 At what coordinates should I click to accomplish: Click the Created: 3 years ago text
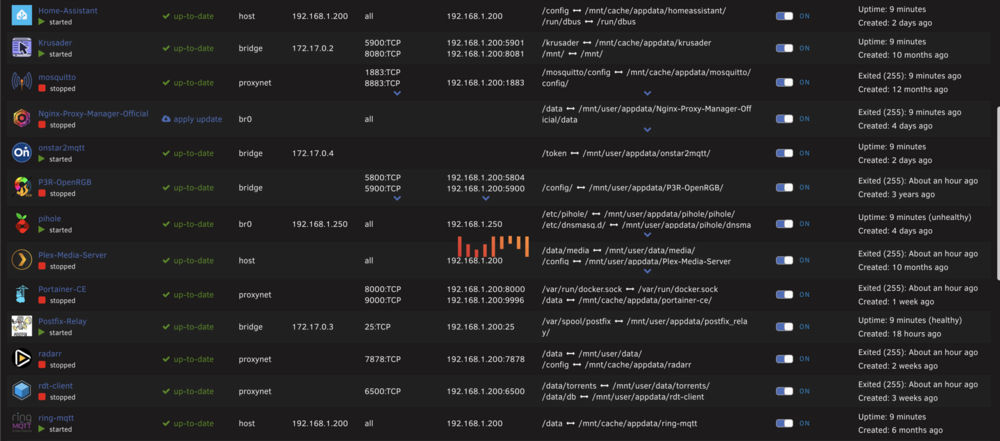click(896, 194)
